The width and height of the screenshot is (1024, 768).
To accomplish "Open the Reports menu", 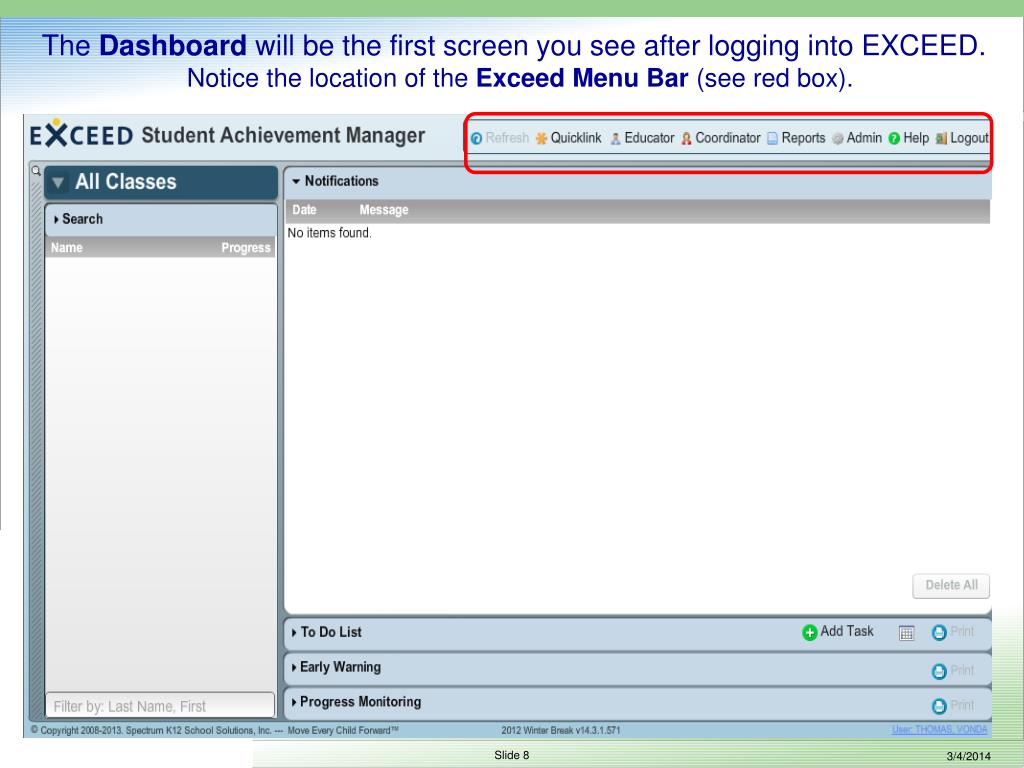I will point(803,138).
